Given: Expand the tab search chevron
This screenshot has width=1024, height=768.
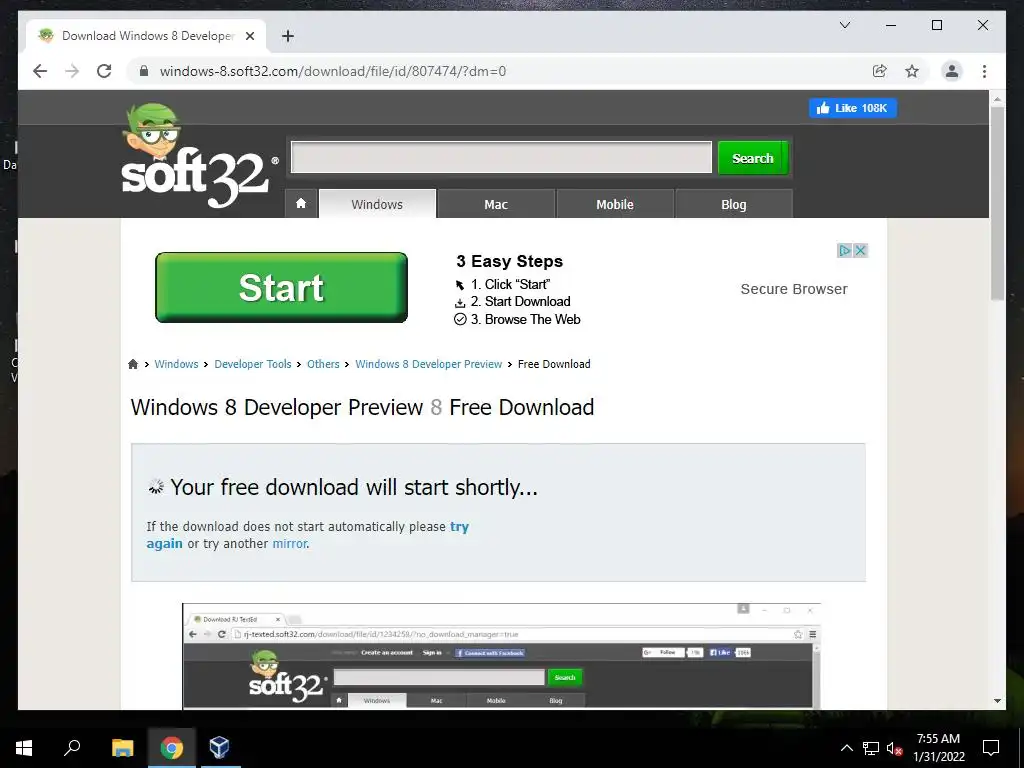Looking at the screenshot, I should pos(844,25).
